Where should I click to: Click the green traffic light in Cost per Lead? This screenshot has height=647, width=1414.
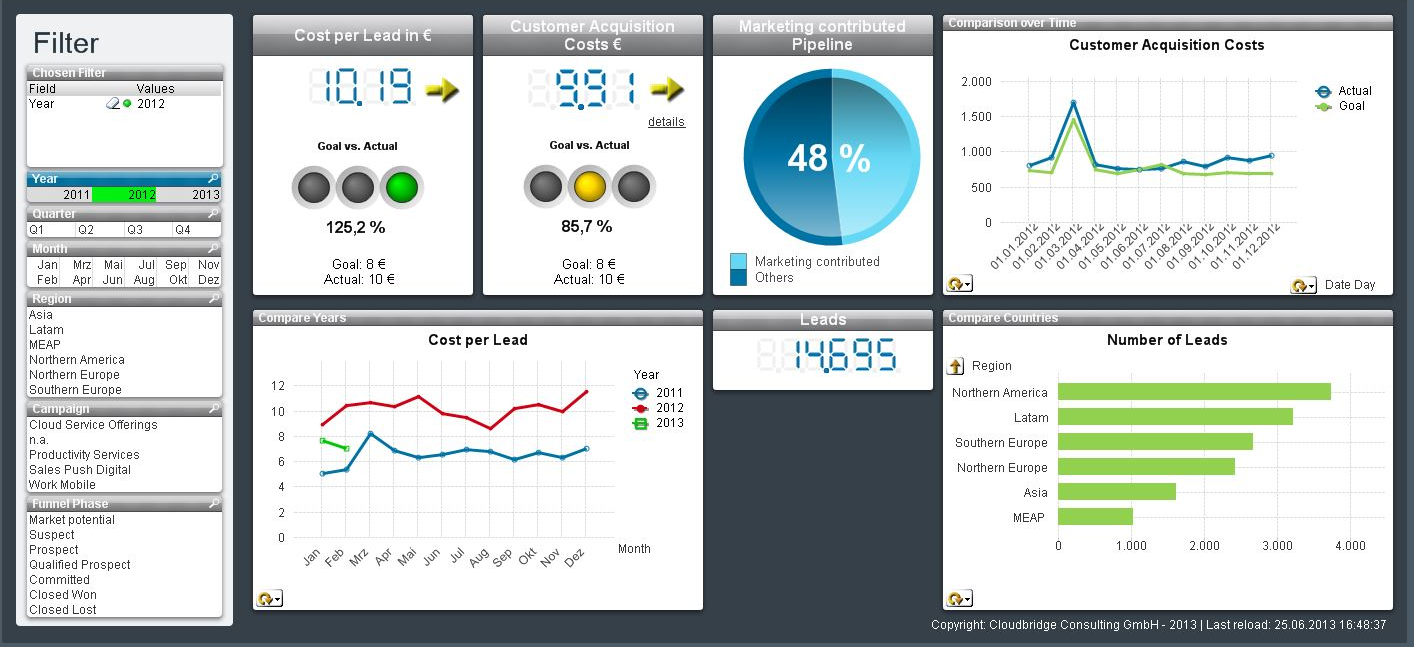point(402,187)
